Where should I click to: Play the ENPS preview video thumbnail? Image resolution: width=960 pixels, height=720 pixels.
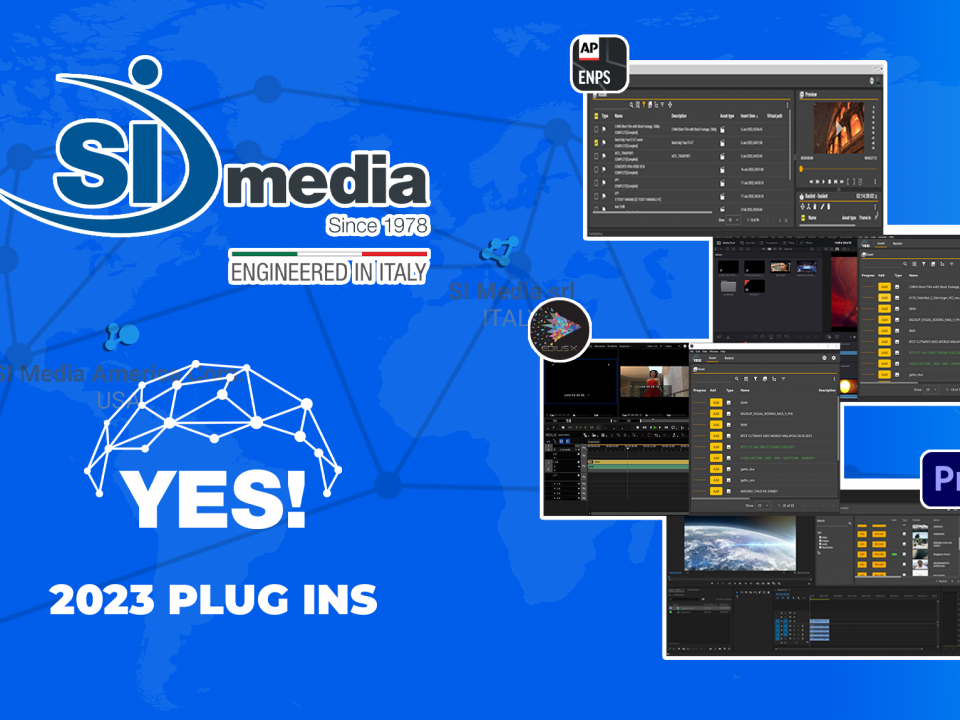[x=839, y=129]
